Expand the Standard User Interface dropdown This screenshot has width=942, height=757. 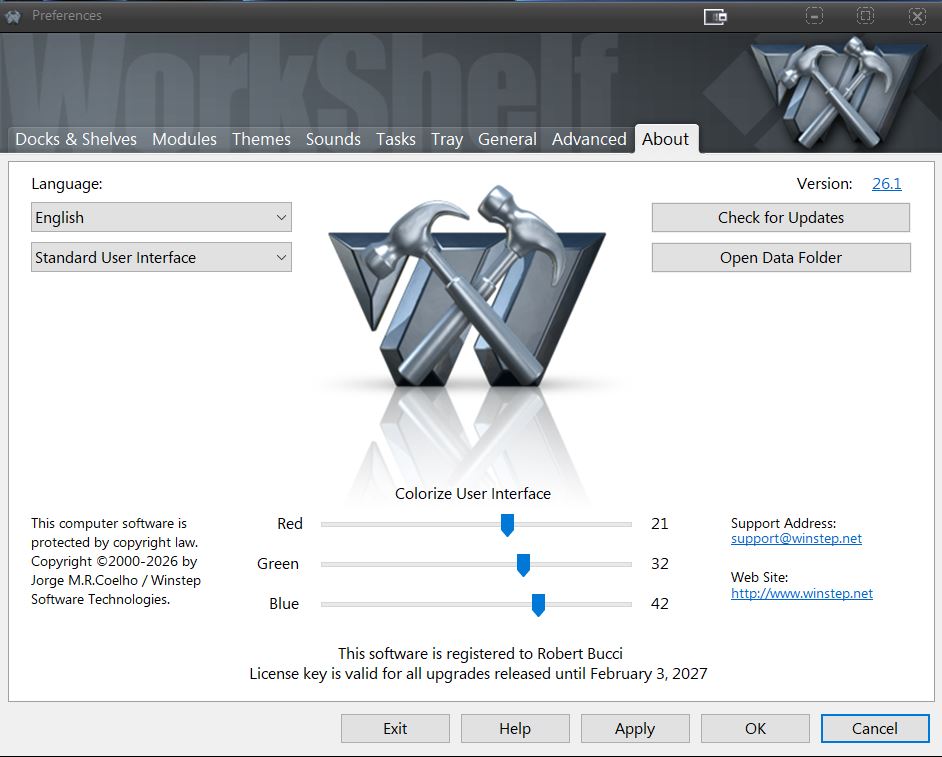(161, 257)
